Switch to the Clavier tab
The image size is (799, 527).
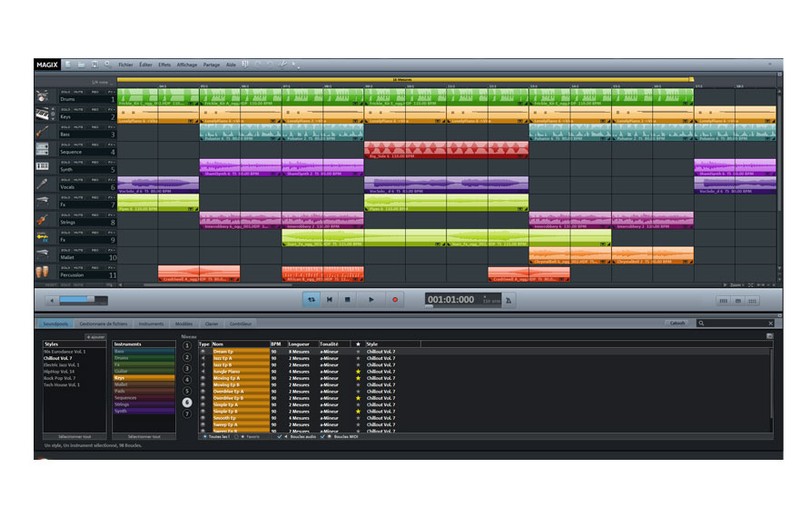[x=211, y=324]
